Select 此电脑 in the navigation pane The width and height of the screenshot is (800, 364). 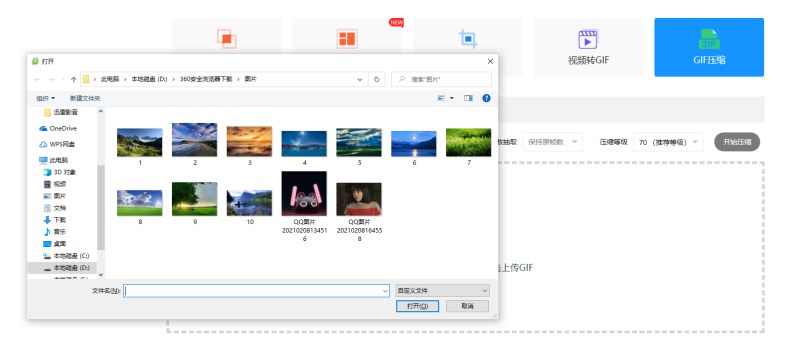click(54, 160)
